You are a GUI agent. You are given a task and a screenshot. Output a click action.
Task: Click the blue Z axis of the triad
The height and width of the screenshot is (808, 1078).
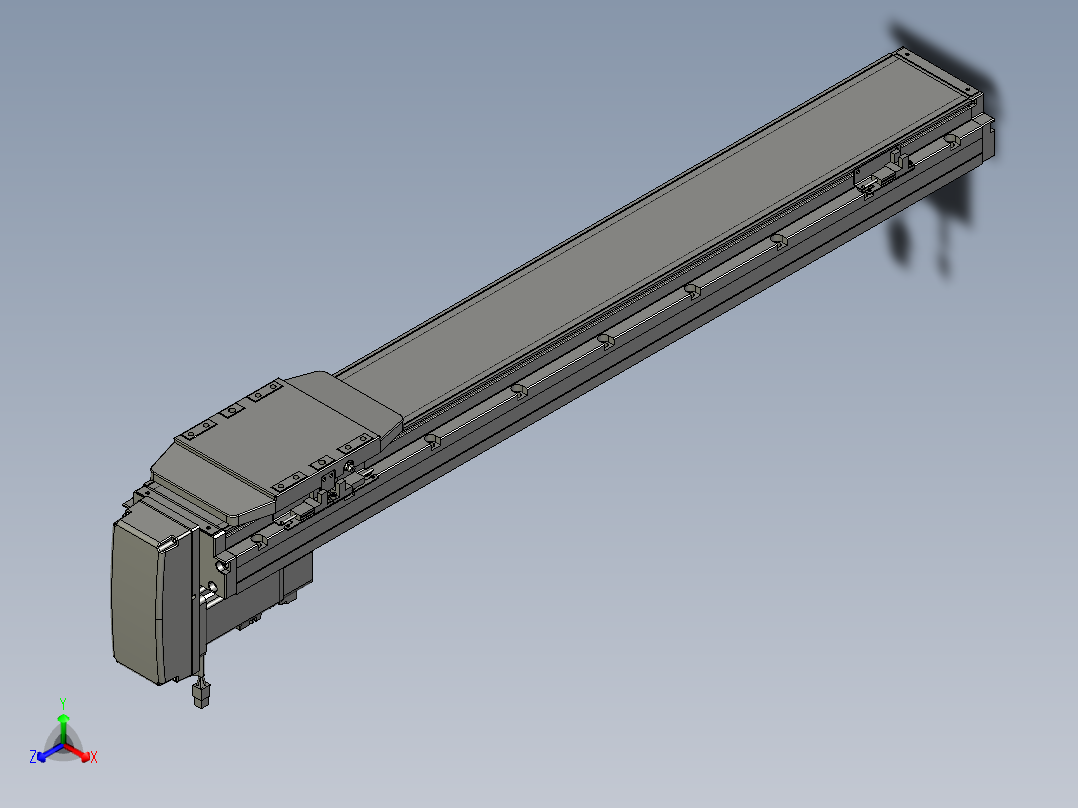click(48, 752)
